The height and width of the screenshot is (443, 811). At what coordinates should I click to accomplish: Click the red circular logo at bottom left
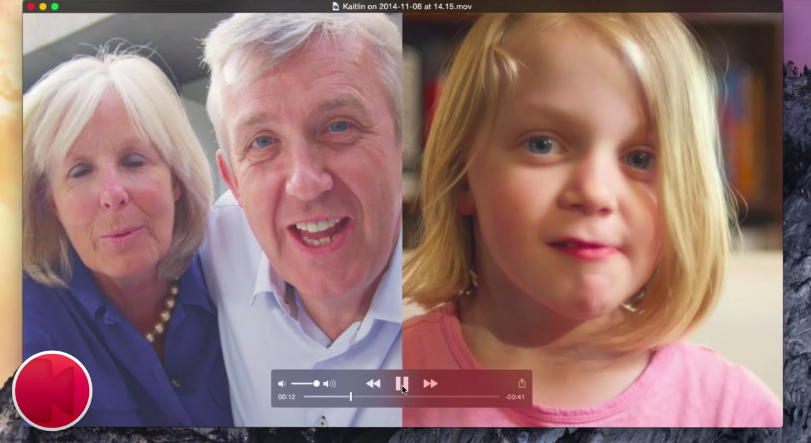click(52, 390)
